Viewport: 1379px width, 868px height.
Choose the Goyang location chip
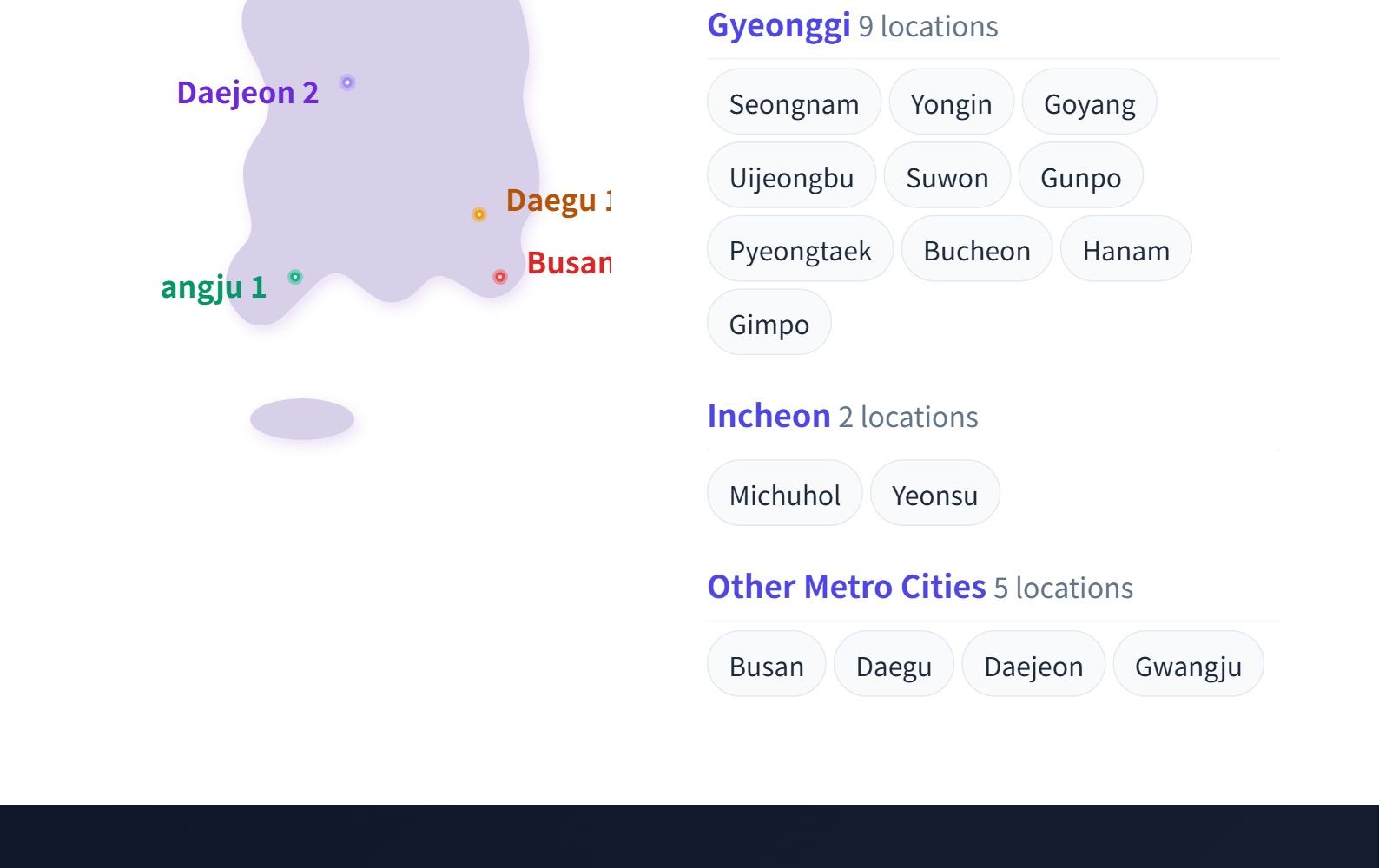[x=1089, y=102]
